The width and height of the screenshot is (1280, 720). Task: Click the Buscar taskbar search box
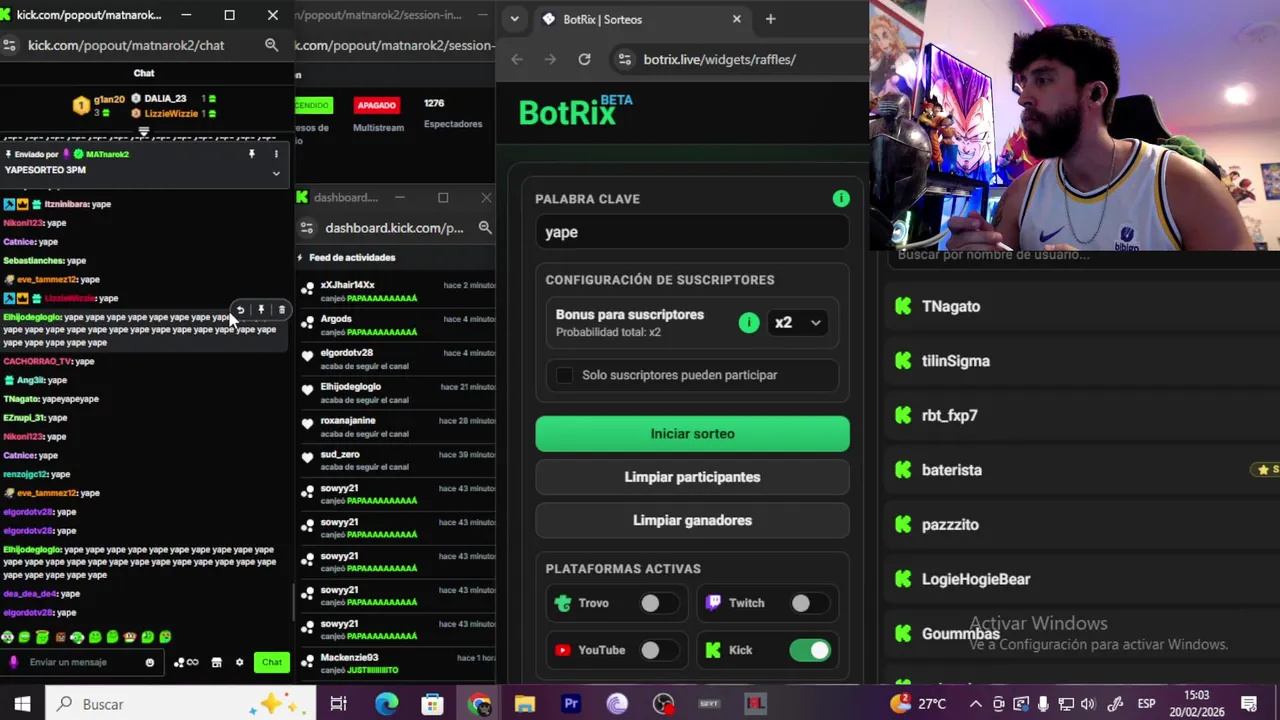[180, 704]
